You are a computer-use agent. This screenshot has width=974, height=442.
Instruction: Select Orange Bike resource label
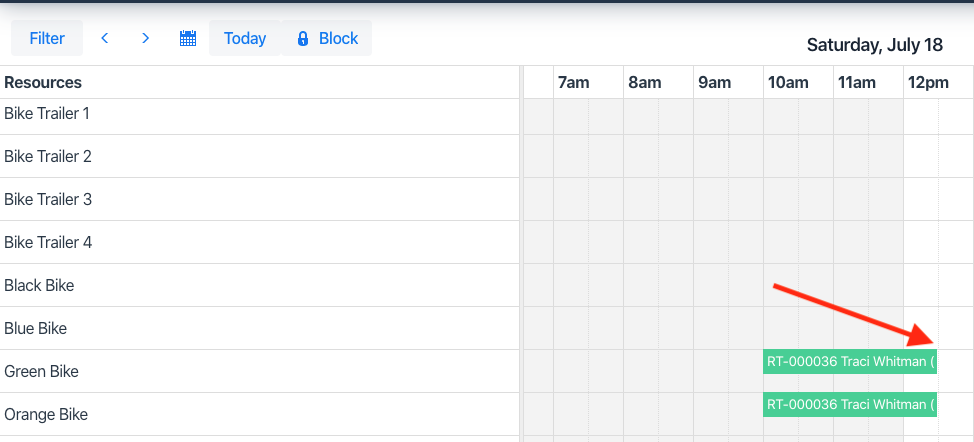tap(45, 415)
